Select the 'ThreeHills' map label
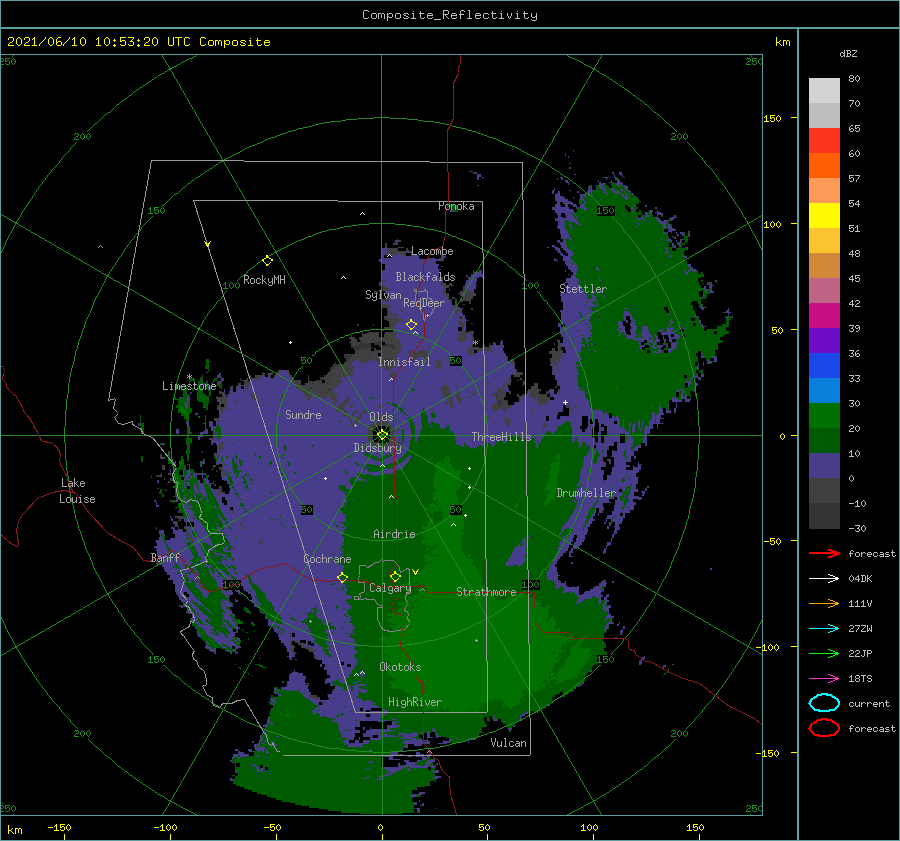 [501, 437]
